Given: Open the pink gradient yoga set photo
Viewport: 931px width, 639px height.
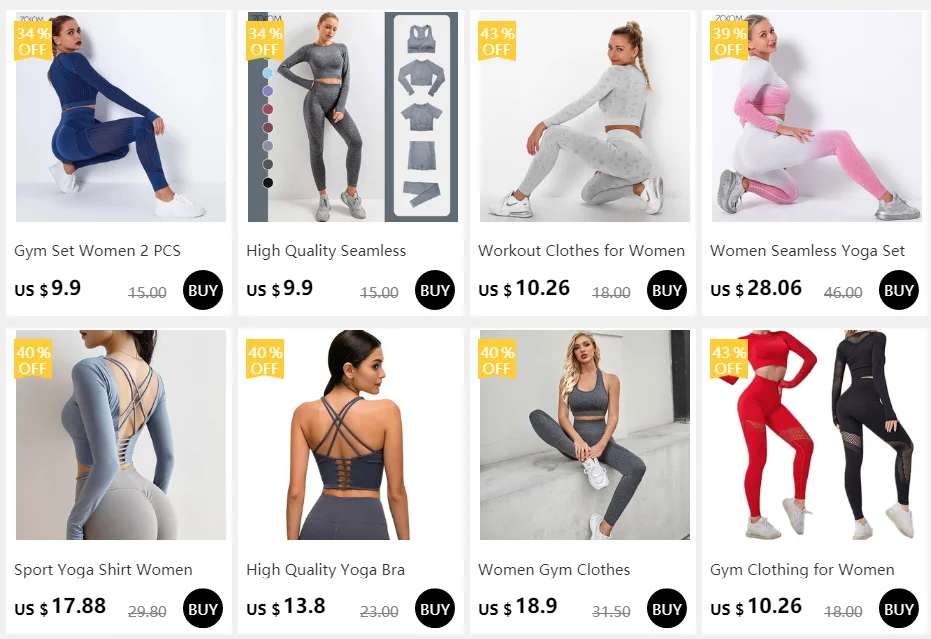Looking at the screenshot, I should click(x=816, y=117).
